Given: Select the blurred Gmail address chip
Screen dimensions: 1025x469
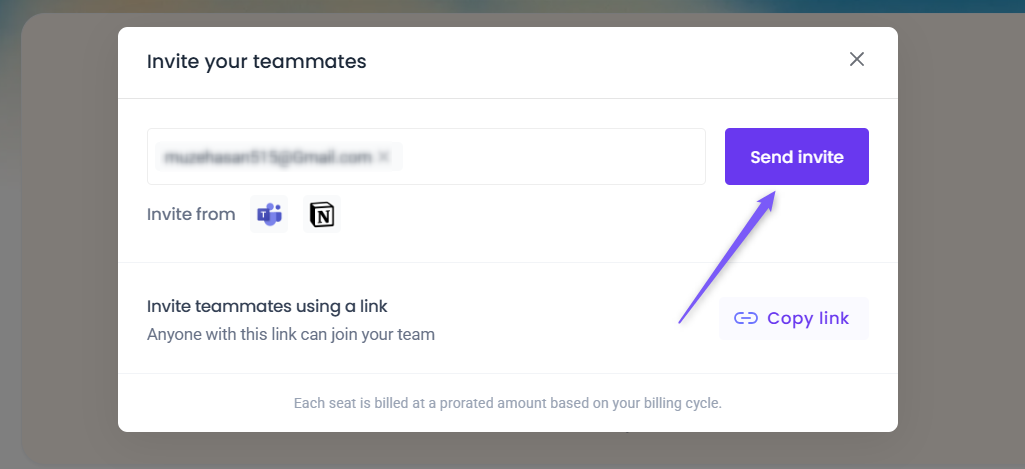Looking at the screenshot, I should pyautogui.click(x=268, y=157).
